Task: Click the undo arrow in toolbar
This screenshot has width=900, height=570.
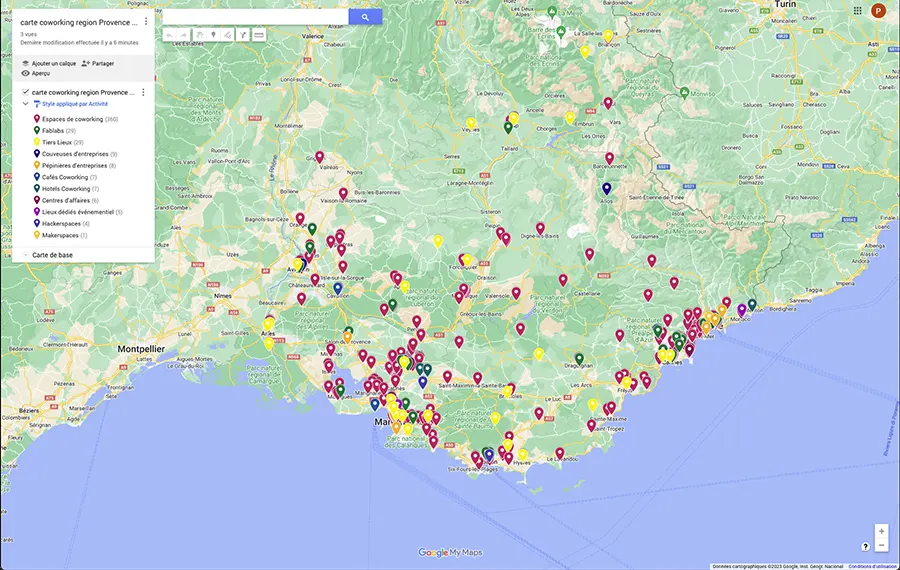Action: [x=169, y=35]
